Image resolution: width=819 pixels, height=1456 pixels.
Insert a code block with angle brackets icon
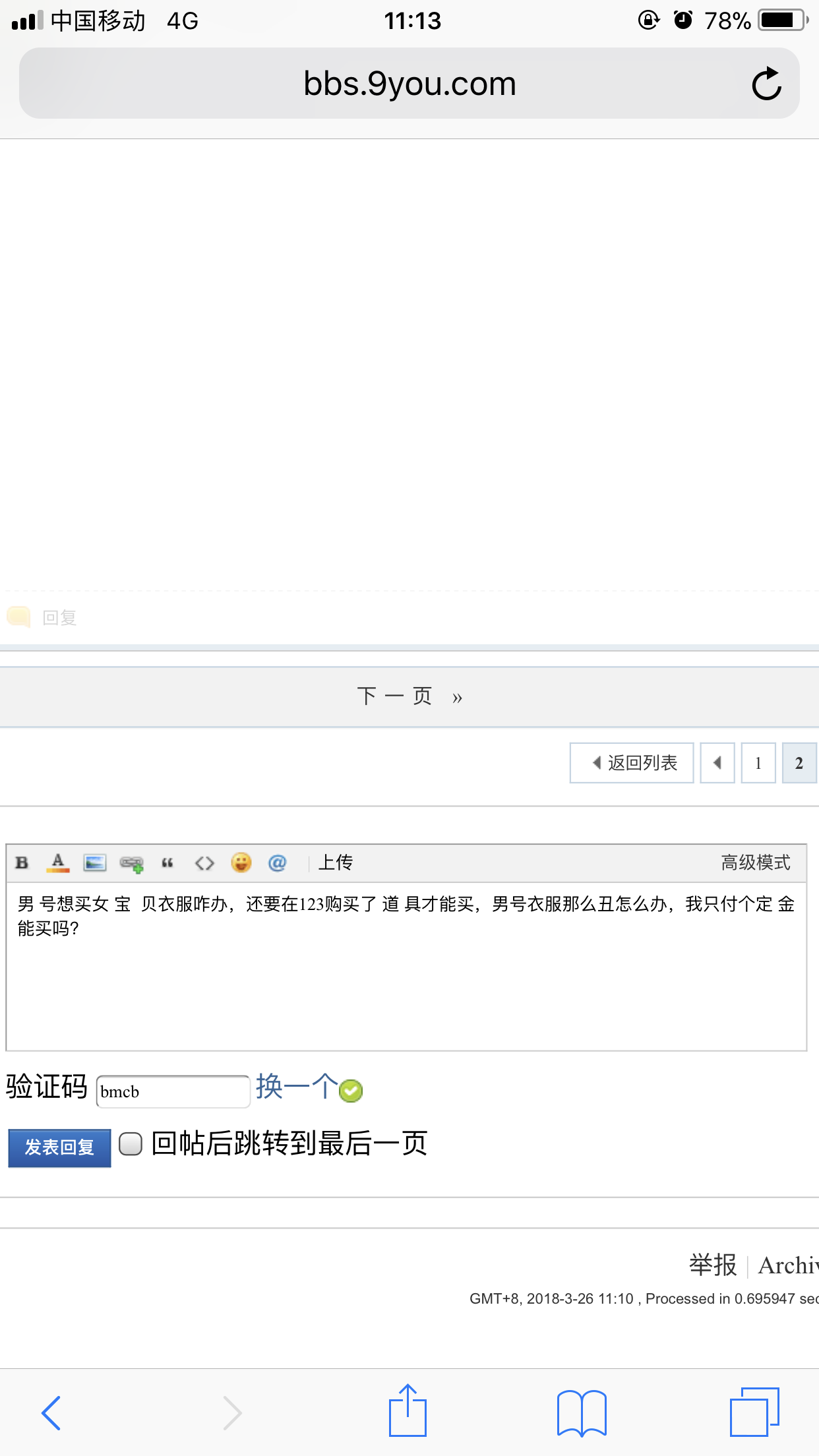tap(204, 863)
